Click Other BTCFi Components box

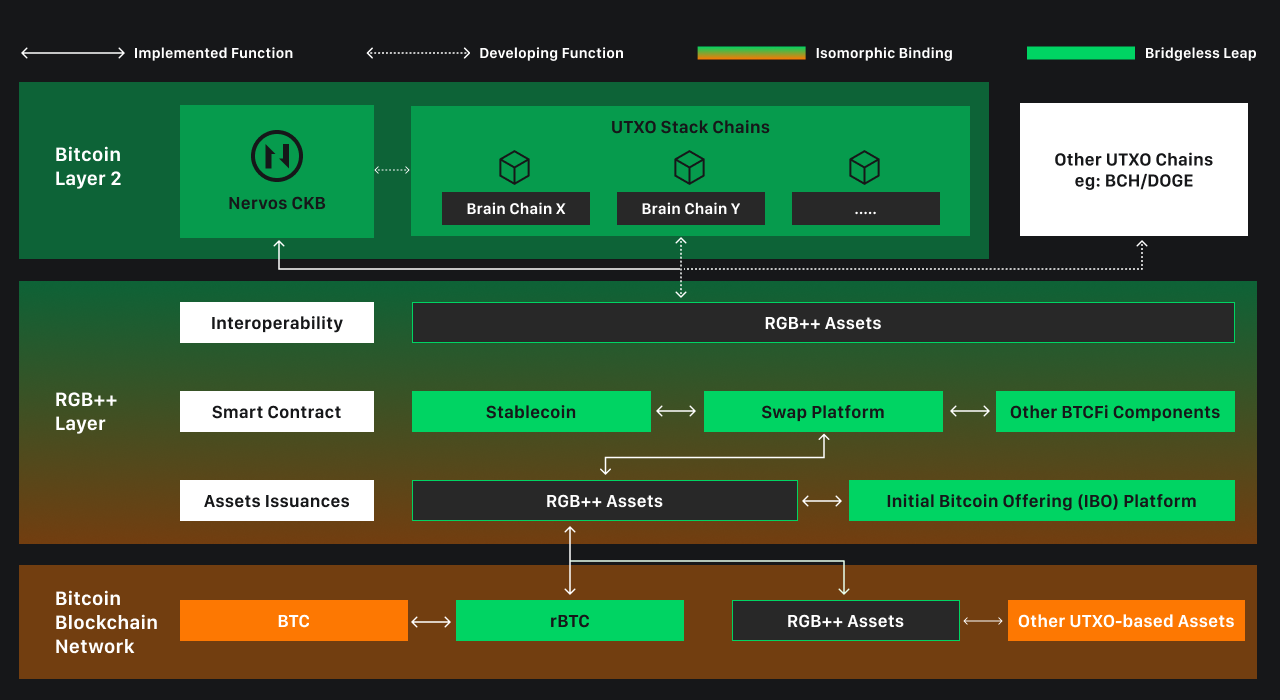pos(1115,412)
